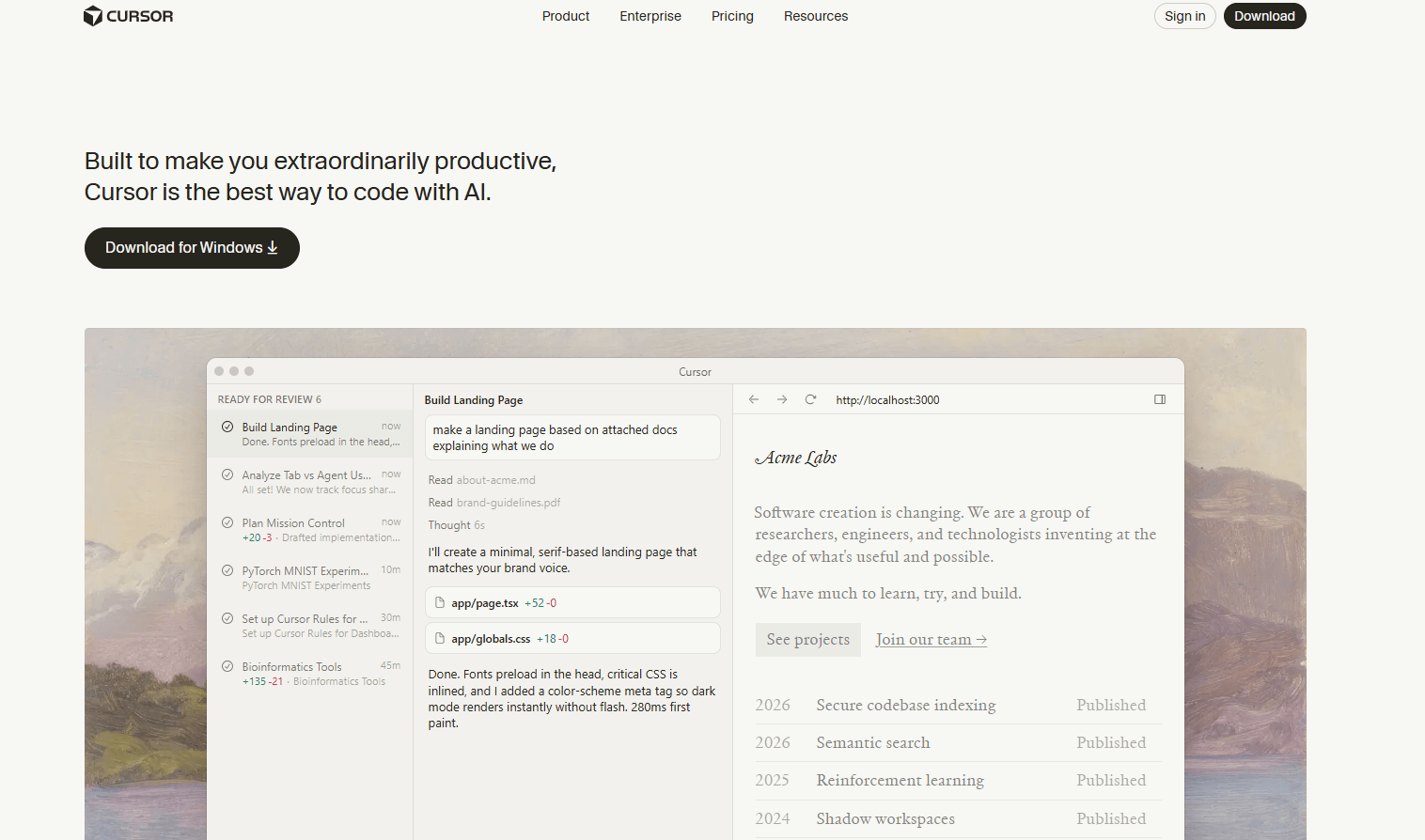
Task: Open the side panel icon right of the address bar
Action: [1160, 399]
